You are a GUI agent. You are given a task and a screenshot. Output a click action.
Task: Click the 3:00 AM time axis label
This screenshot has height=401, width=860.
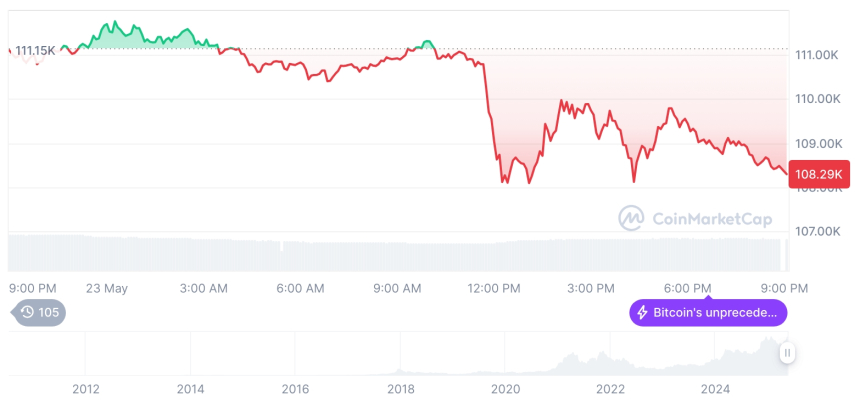tap(204, 288)
